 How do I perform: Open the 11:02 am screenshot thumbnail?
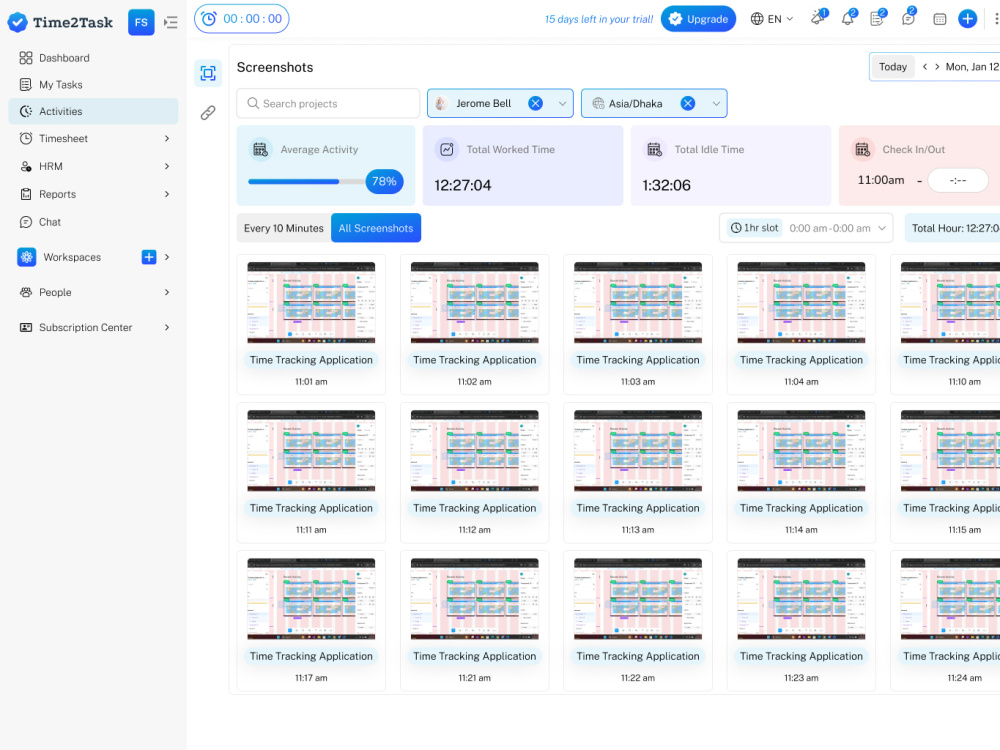pos(474,302)
